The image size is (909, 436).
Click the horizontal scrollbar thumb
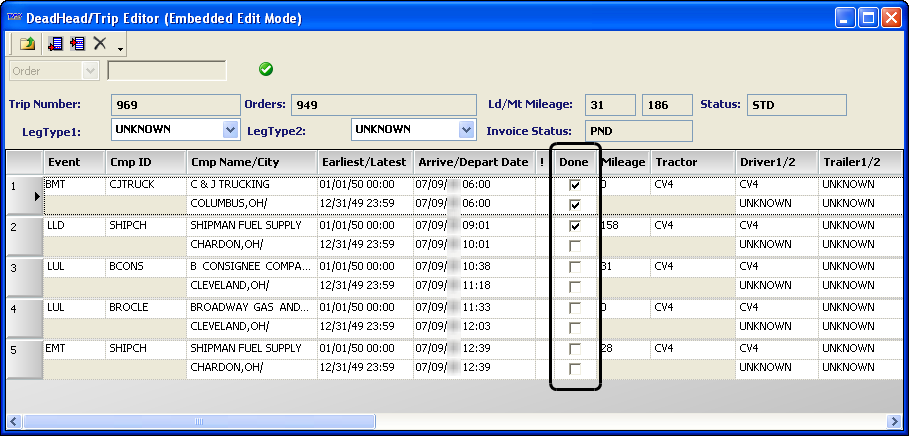point(200,421)
